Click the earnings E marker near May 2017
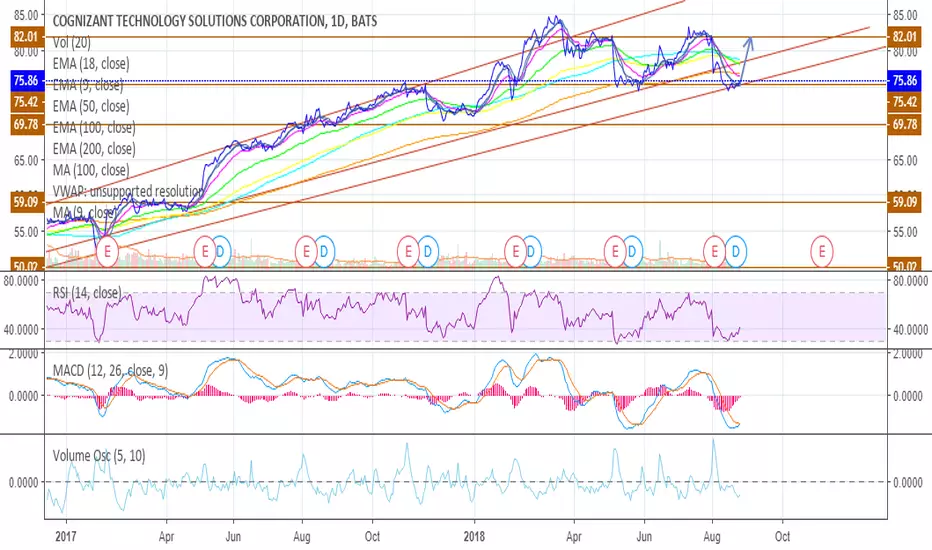932x550 pixels. (205, 252)
